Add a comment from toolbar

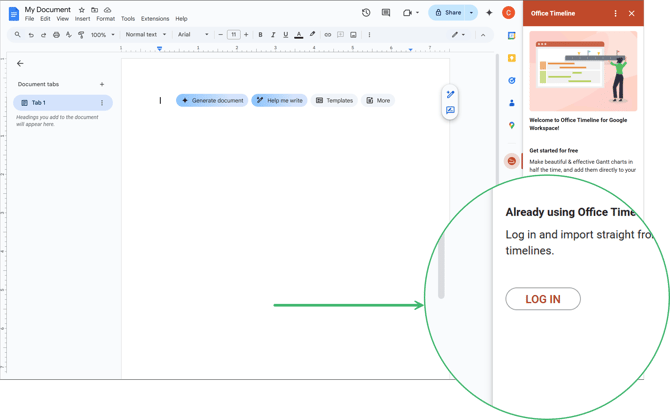pyautogui.click(x=341, y=35)
